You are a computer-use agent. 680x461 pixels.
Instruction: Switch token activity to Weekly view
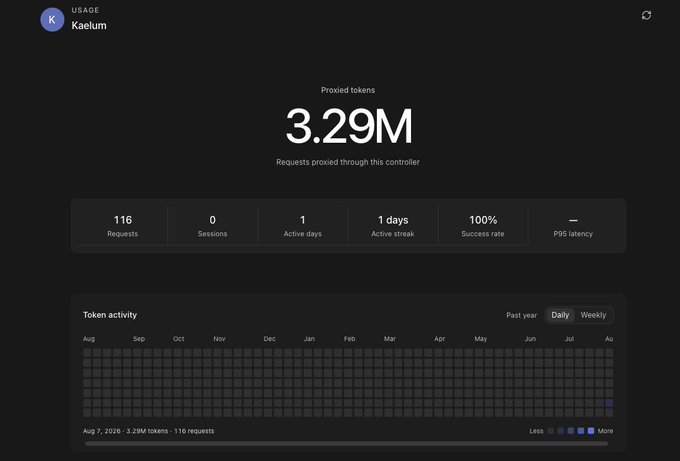[x=593, y=315]
